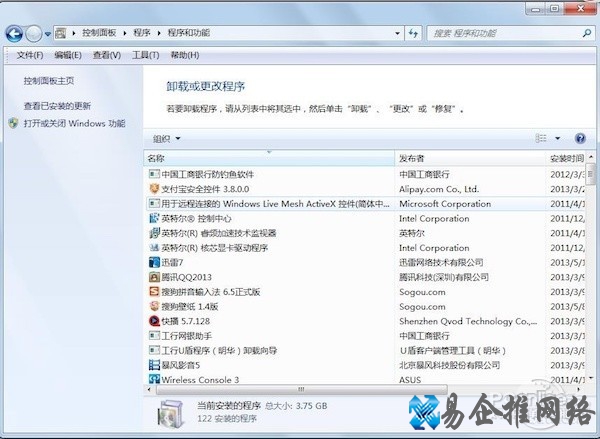The width and height of the screenshot is (600, 439).
Task: Click the horizontal scrollbar left arrow
Action: (x=149, y=389)
